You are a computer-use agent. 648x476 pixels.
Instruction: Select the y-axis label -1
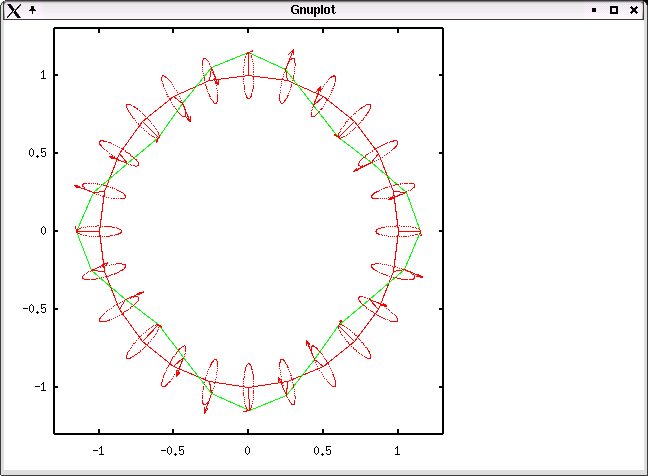point(39,387)
